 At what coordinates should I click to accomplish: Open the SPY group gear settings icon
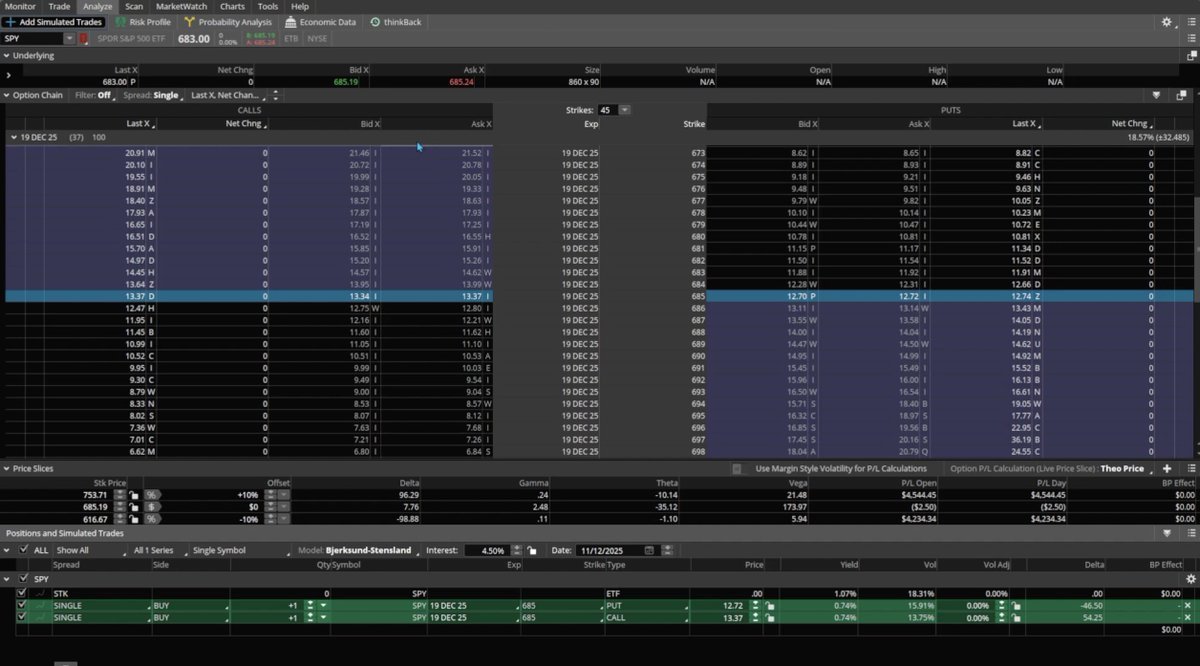[1190, 579]
